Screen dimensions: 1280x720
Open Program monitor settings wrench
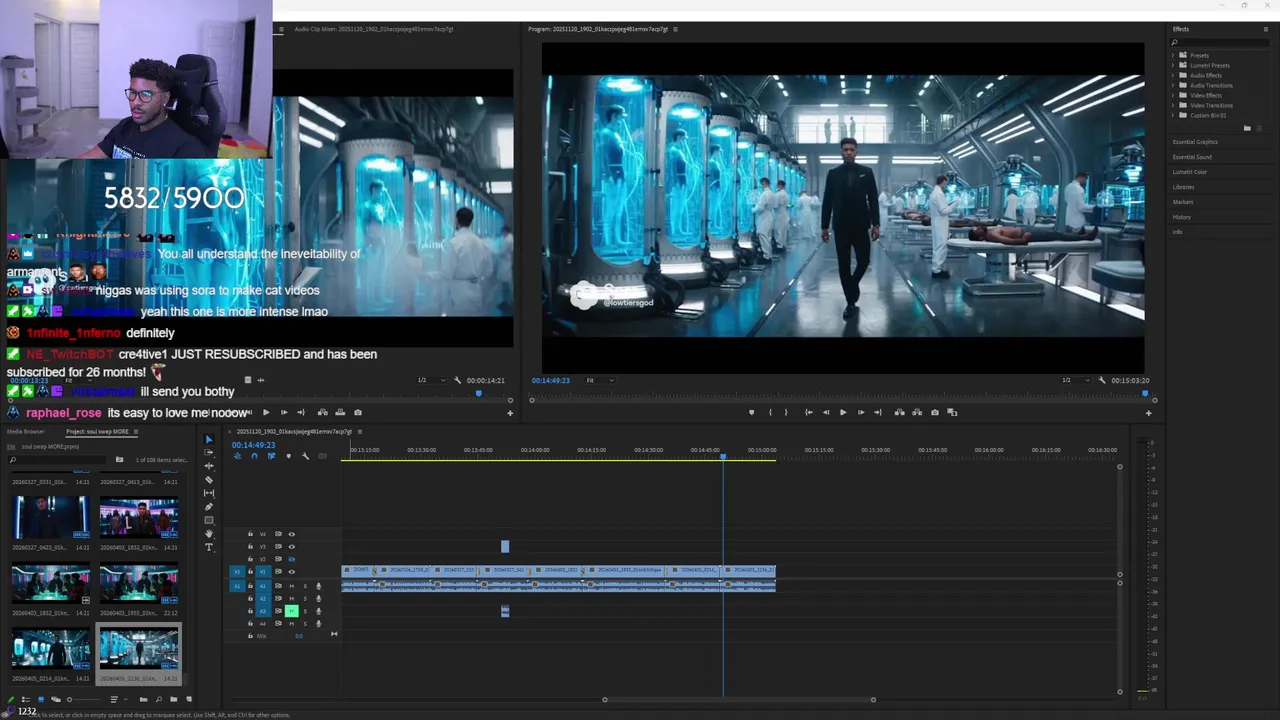point(1102,380)
